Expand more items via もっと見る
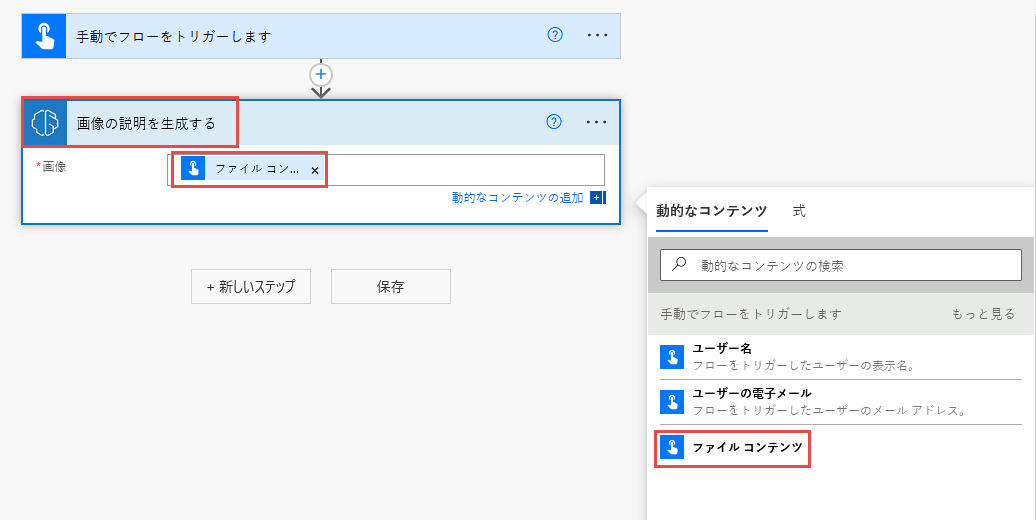Viewport: 1036px width, 520px height. pyautogui.click(x=983, y=315)
